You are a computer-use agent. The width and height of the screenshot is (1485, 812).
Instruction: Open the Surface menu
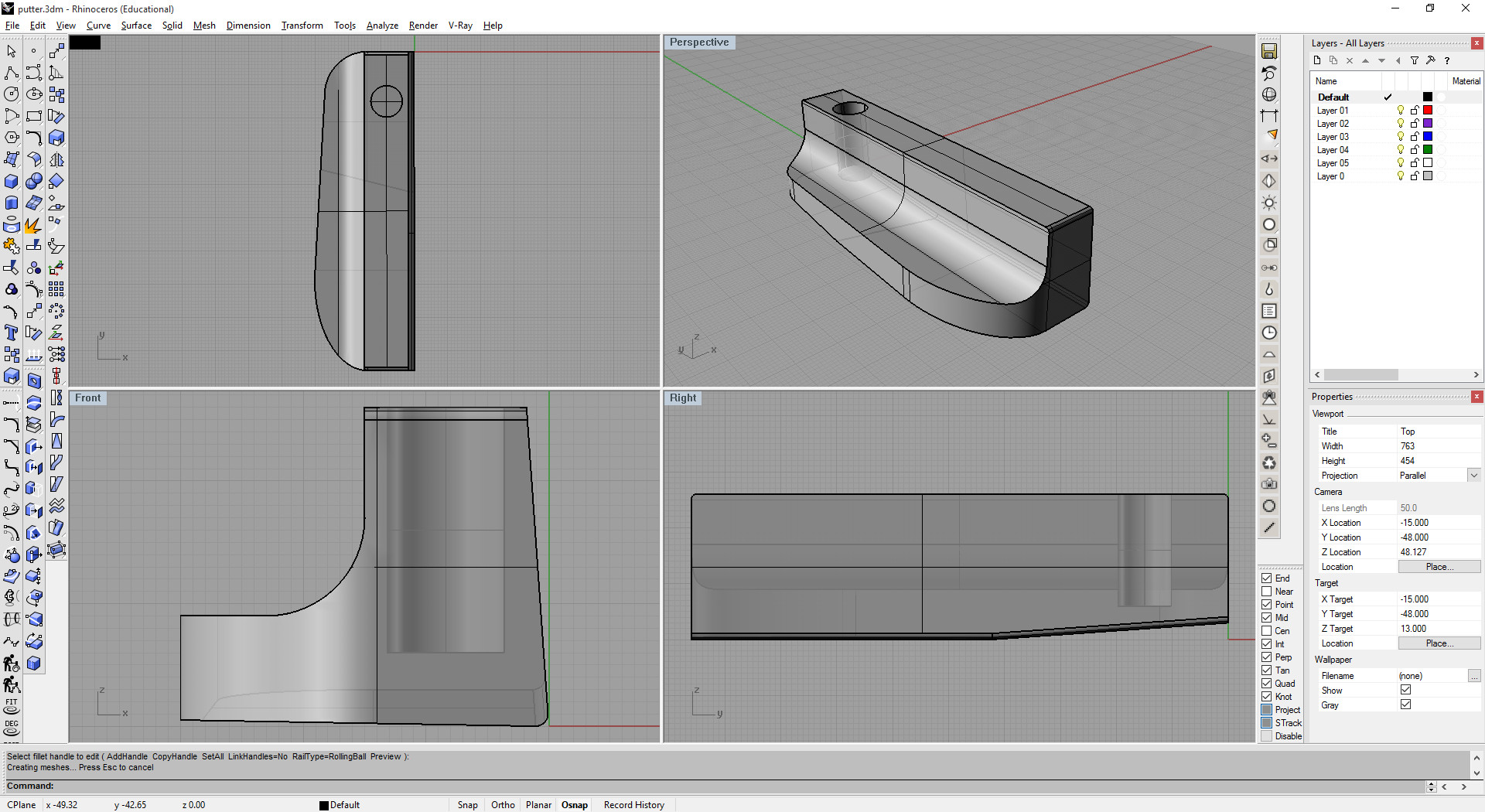coord(136,26)
